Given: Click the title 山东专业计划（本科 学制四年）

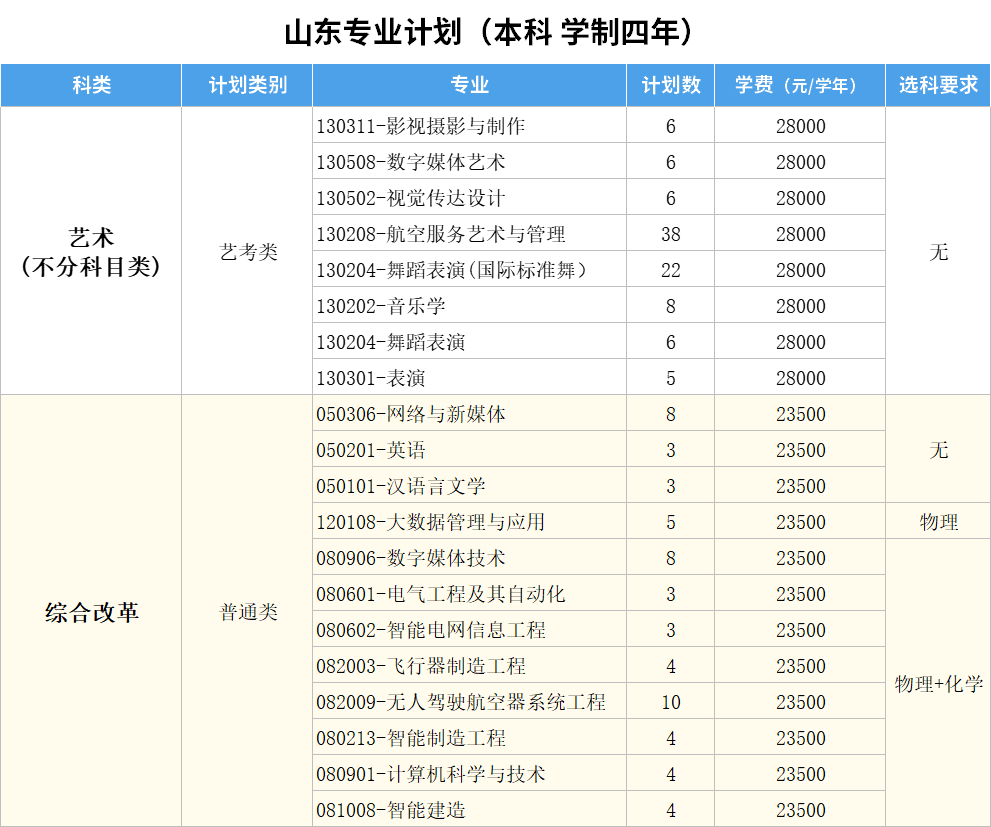Looking at the screenshot, I should coord(489,32).
